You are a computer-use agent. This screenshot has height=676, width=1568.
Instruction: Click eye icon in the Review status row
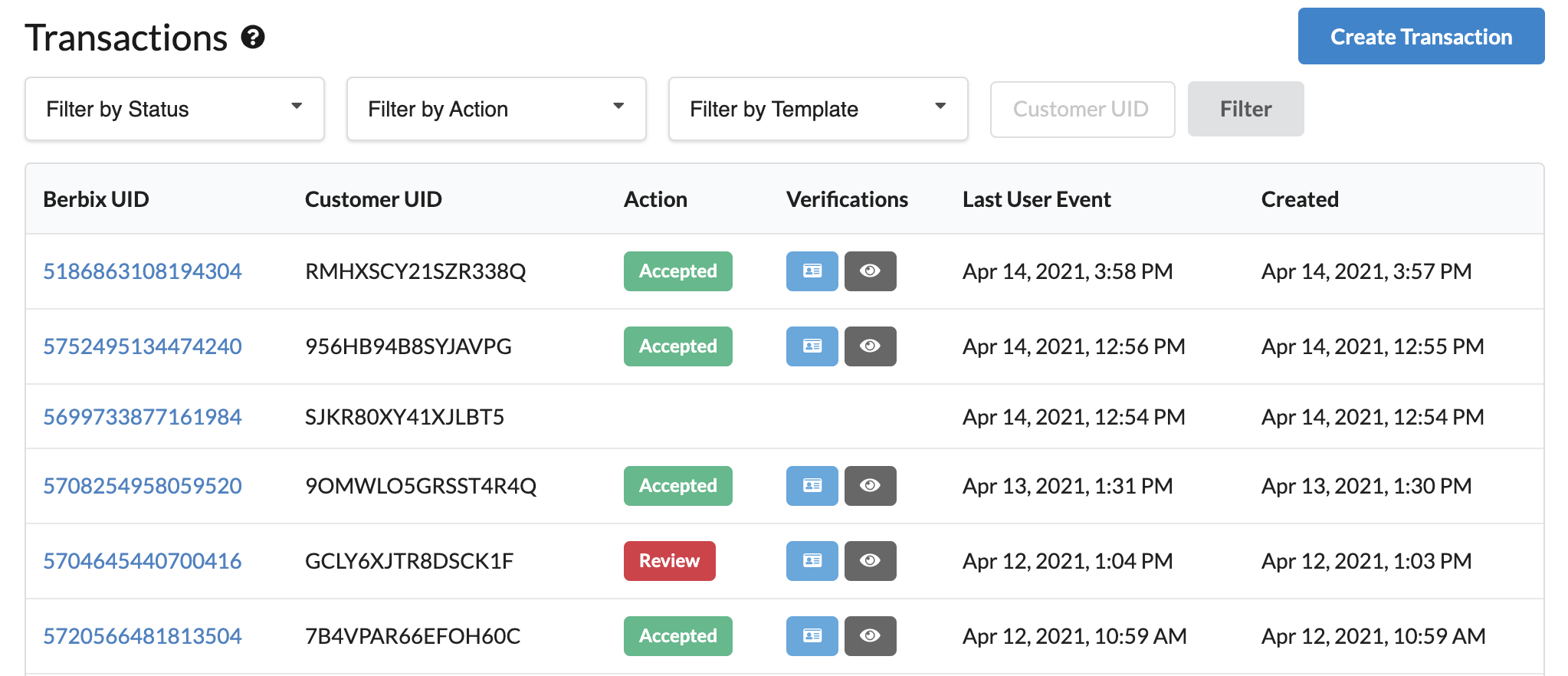[870, 561]
